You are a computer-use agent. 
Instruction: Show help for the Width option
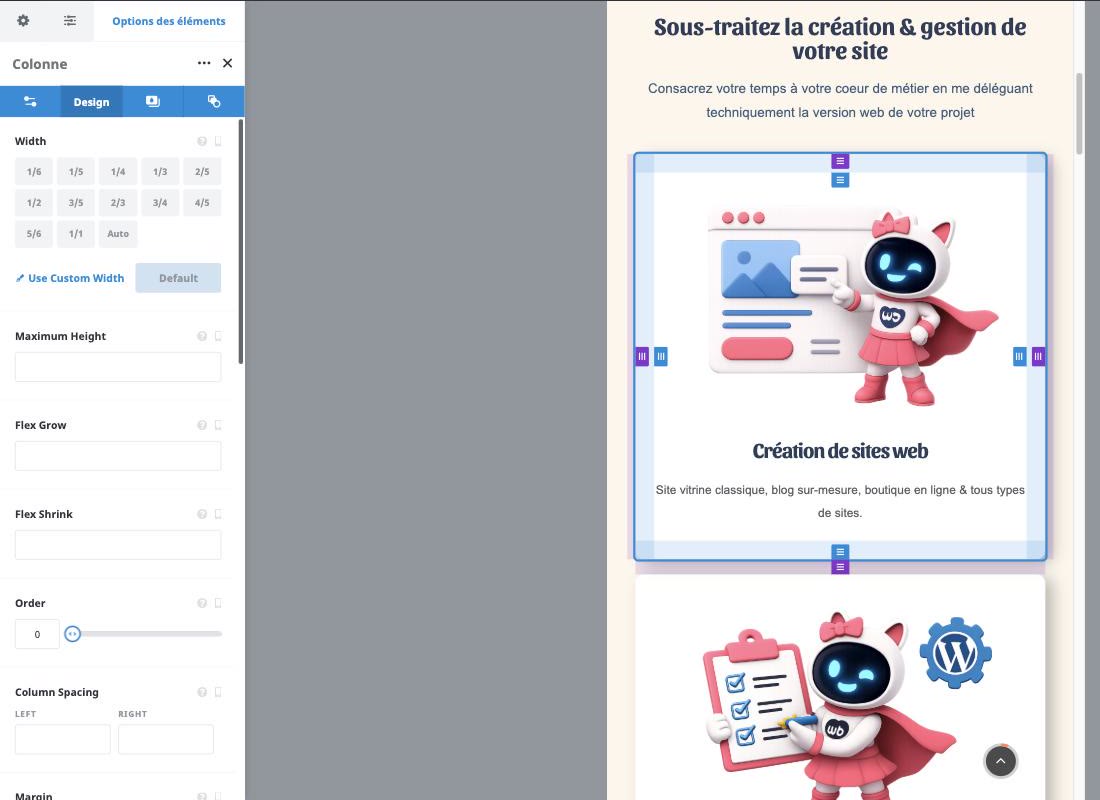tap(202, 141)
